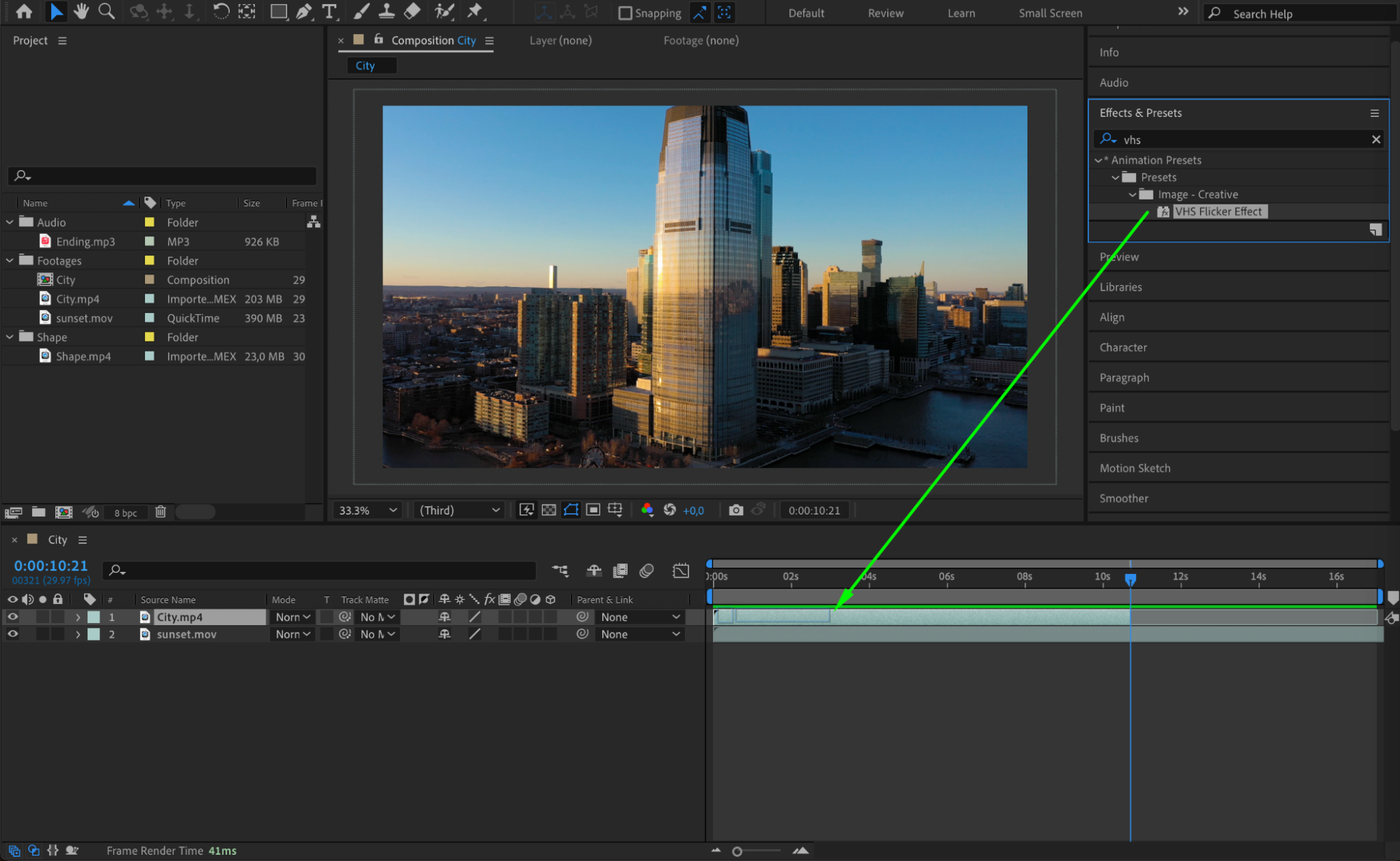Select the Pen tool
The height and width of the screenshot is (861, 1400).
coord(303,11)
